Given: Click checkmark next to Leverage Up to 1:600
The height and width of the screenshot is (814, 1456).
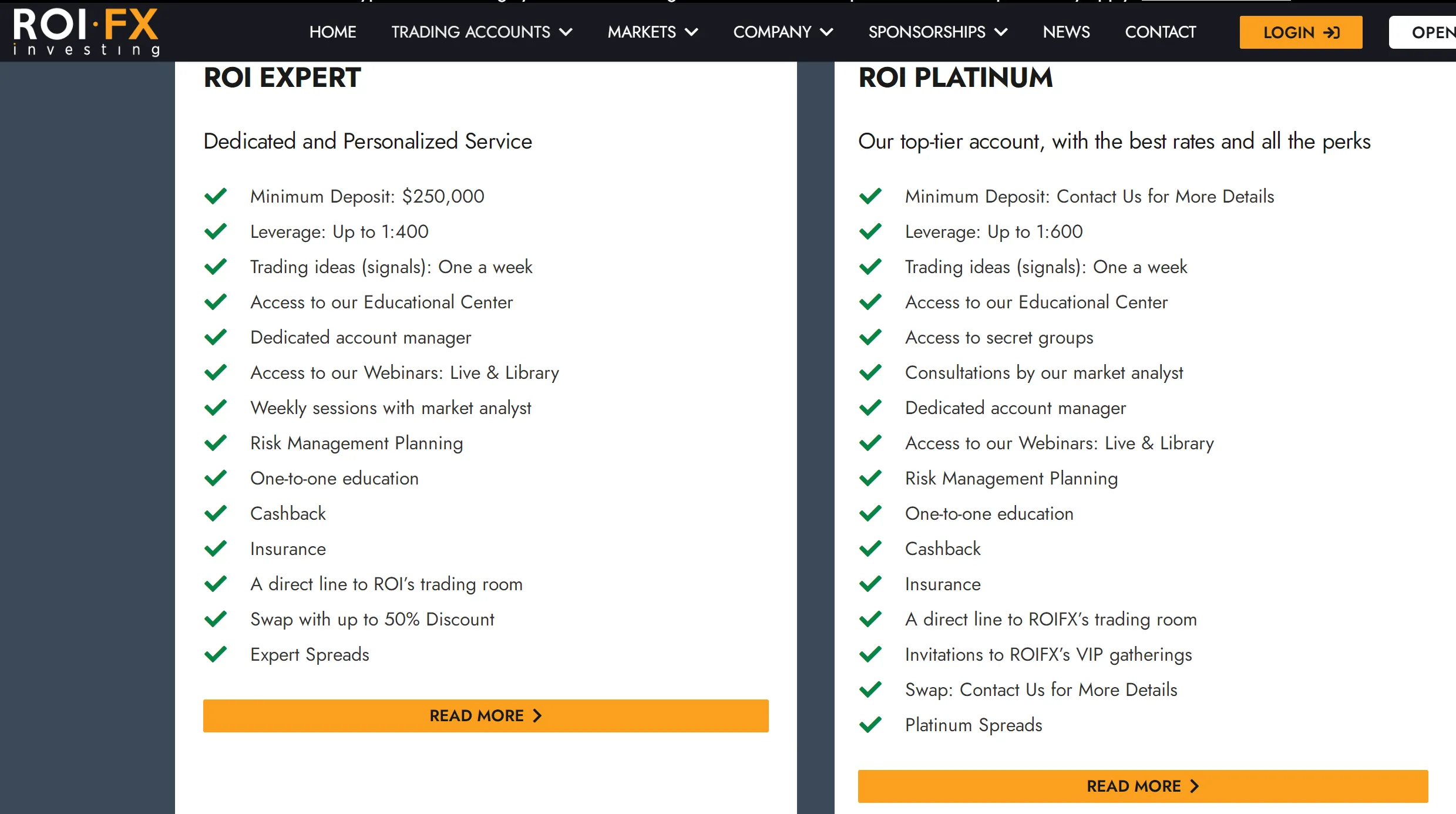Looking at the screenshot, I should point(870,231).
